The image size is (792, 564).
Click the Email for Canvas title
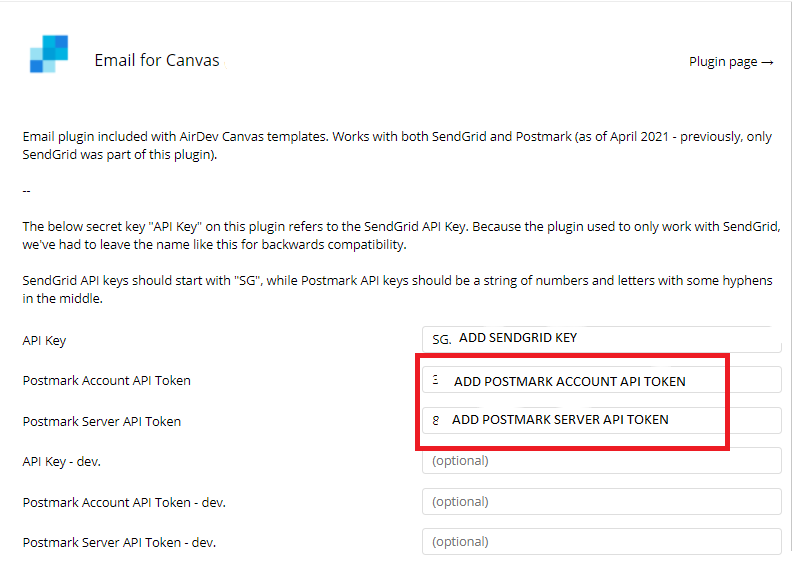[156, 61]
